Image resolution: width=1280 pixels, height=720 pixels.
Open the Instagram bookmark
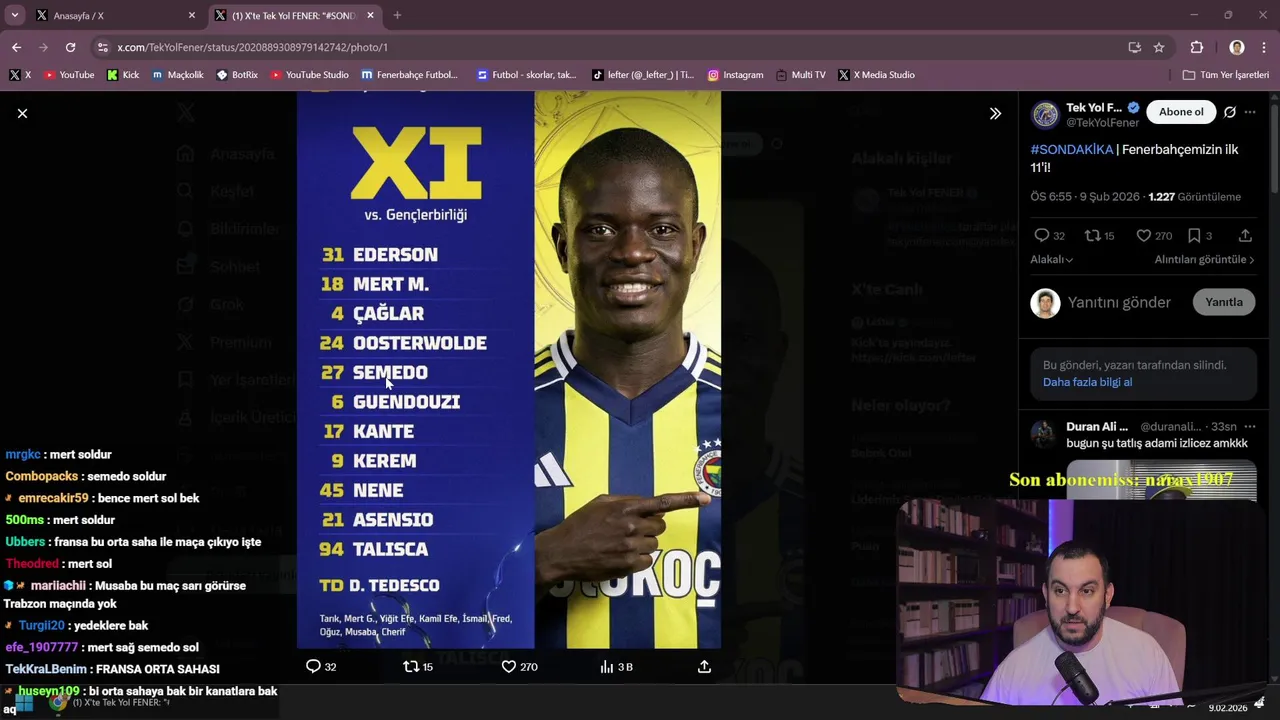[735, 75]
